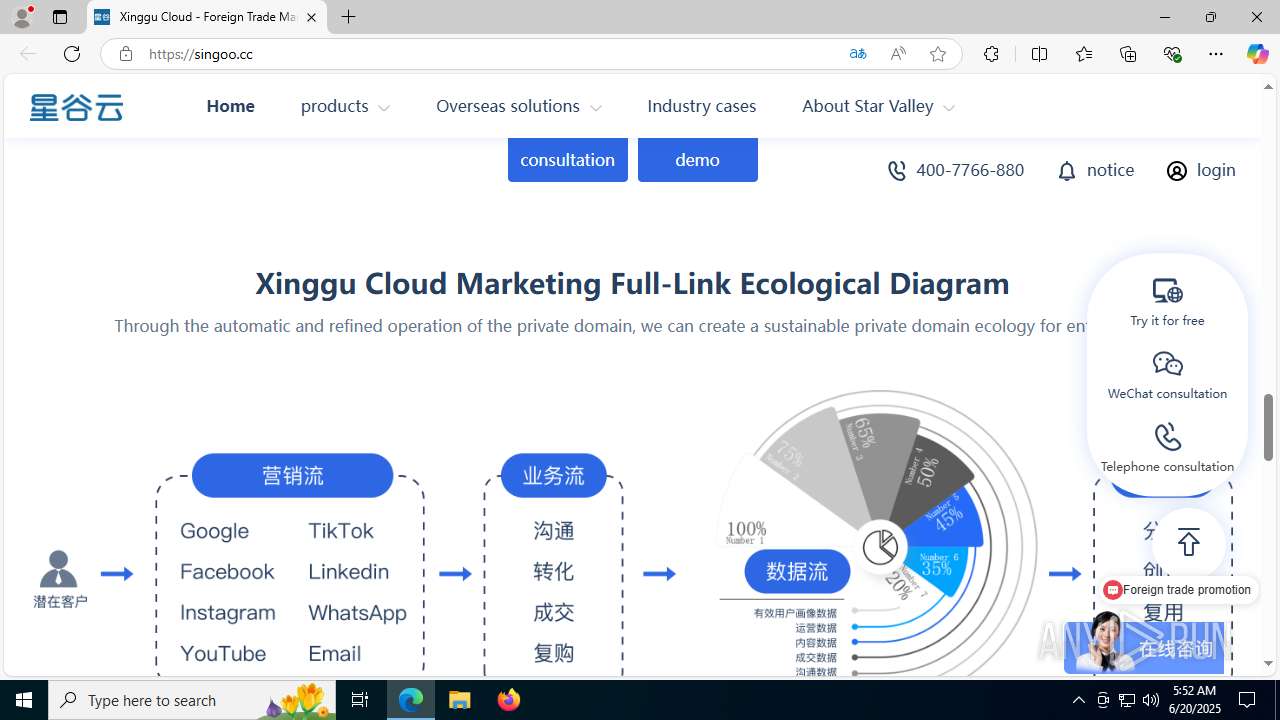Screen dimensions: 1280x720
Task: Click the page vertical scrollbar thumb
Action: pos(1269,427)
